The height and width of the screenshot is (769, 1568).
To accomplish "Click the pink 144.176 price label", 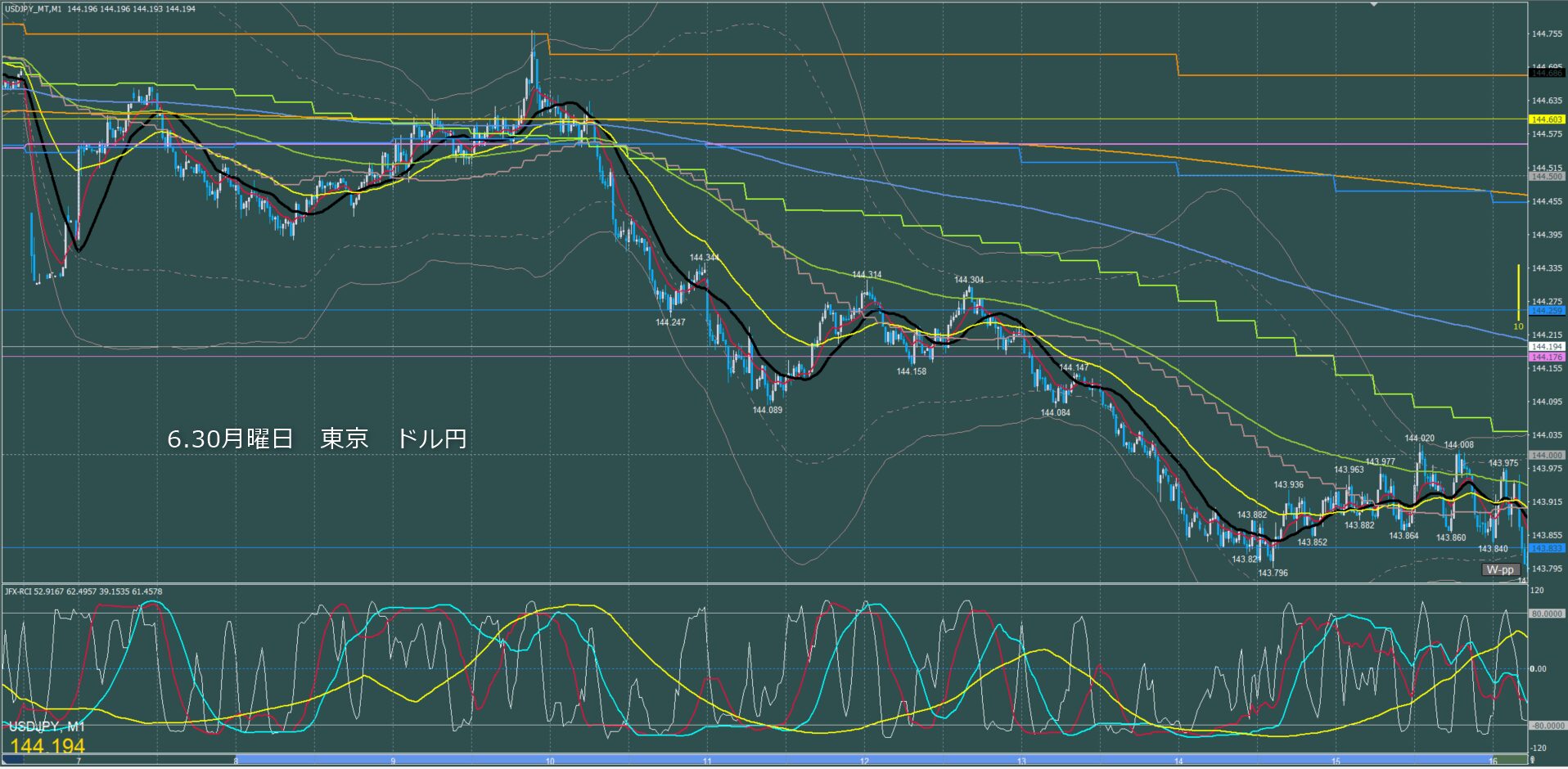I will [x=1546, y=357].
